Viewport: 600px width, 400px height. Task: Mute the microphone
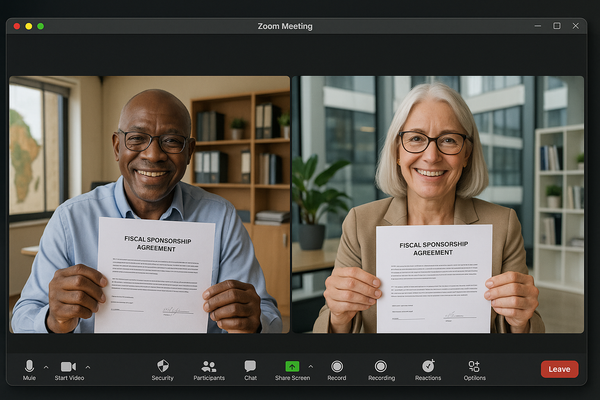click(29, 370)
